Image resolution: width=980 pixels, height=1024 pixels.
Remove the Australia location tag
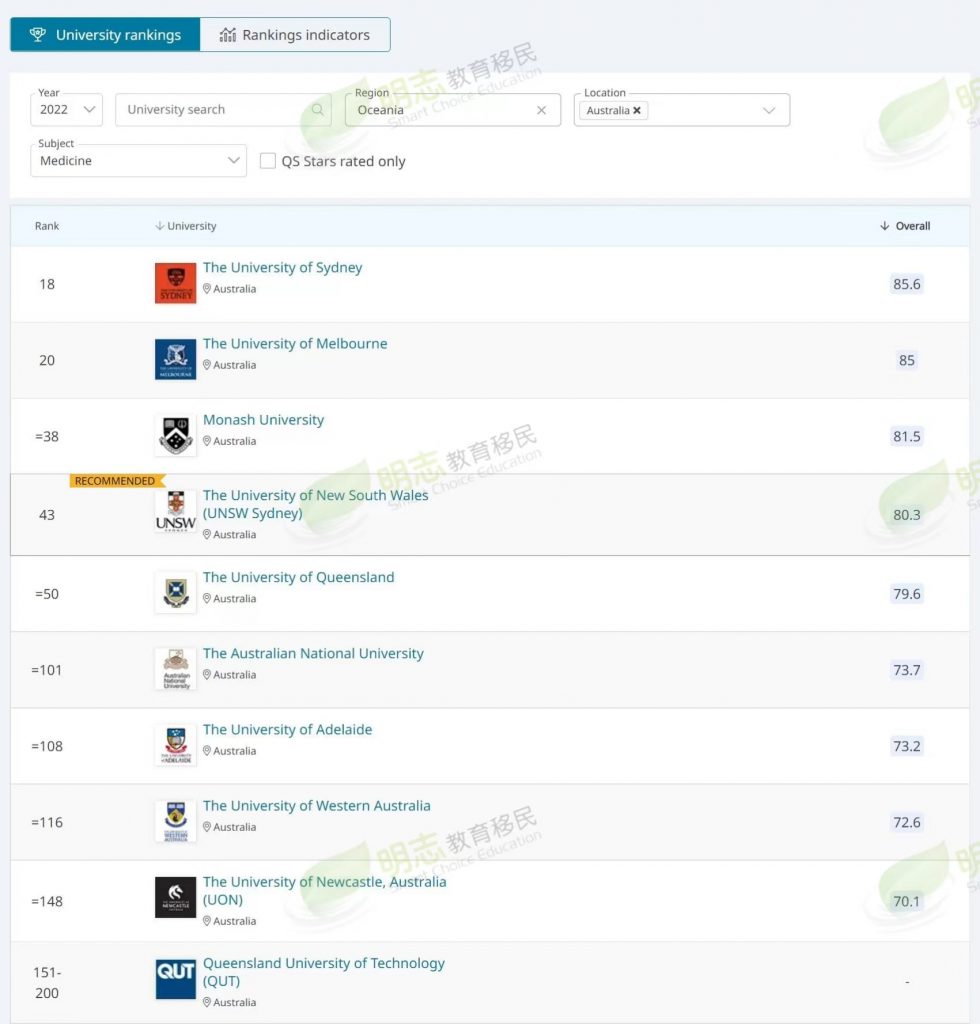coord(637,111)
